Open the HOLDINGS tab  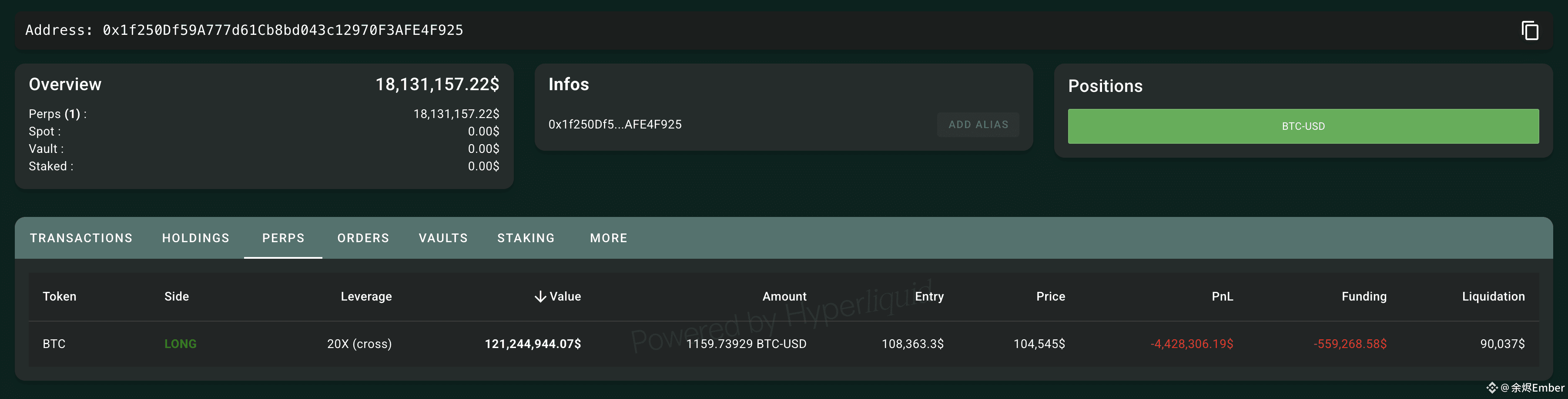195,238
